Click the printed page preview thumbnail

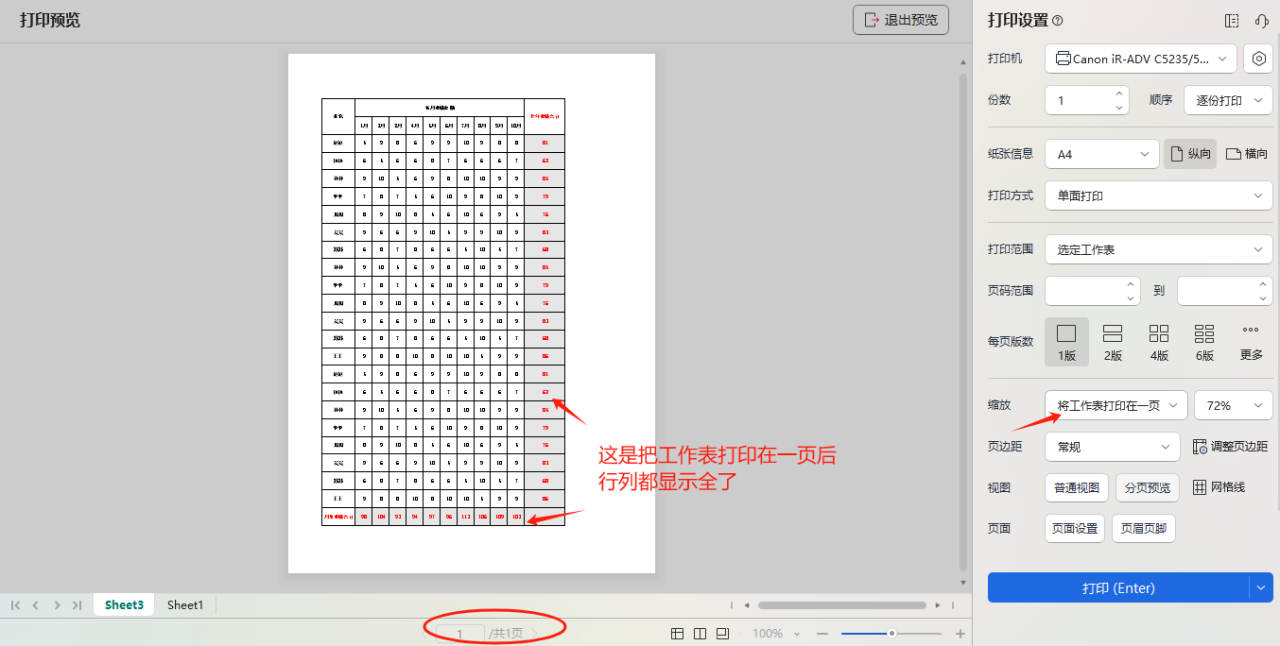pos(471,313)
